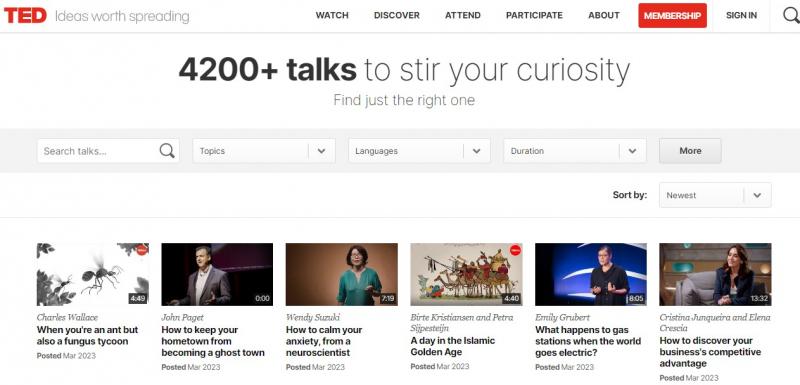Click the Ideas worth spreading tagline
Image resolution: width=800 pixels, height=385 pixels.
pyautogui.click(x=122, y=16)
